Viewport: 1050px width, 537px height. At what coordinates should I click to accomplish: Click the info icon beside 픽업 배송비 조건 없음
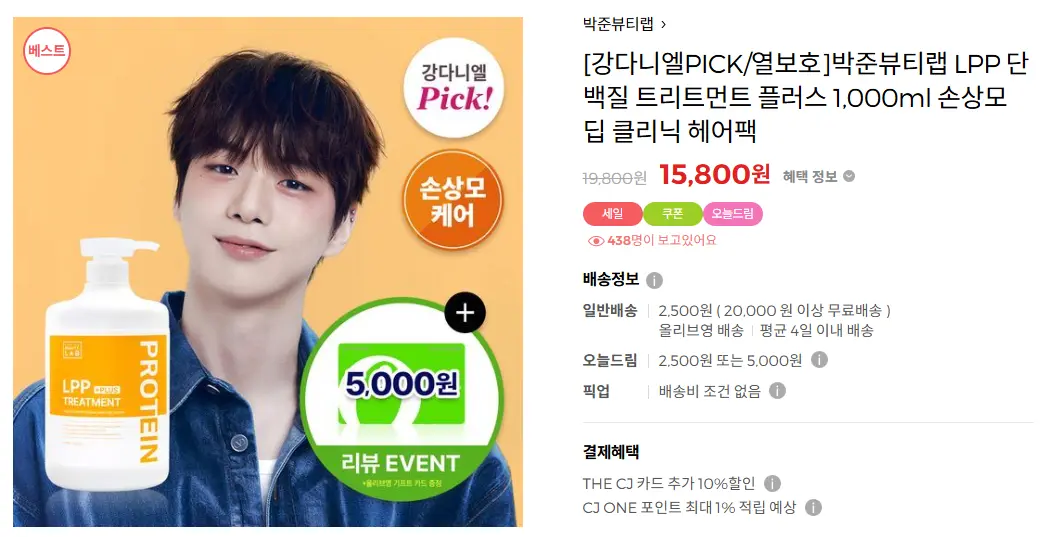click(777, 391)
